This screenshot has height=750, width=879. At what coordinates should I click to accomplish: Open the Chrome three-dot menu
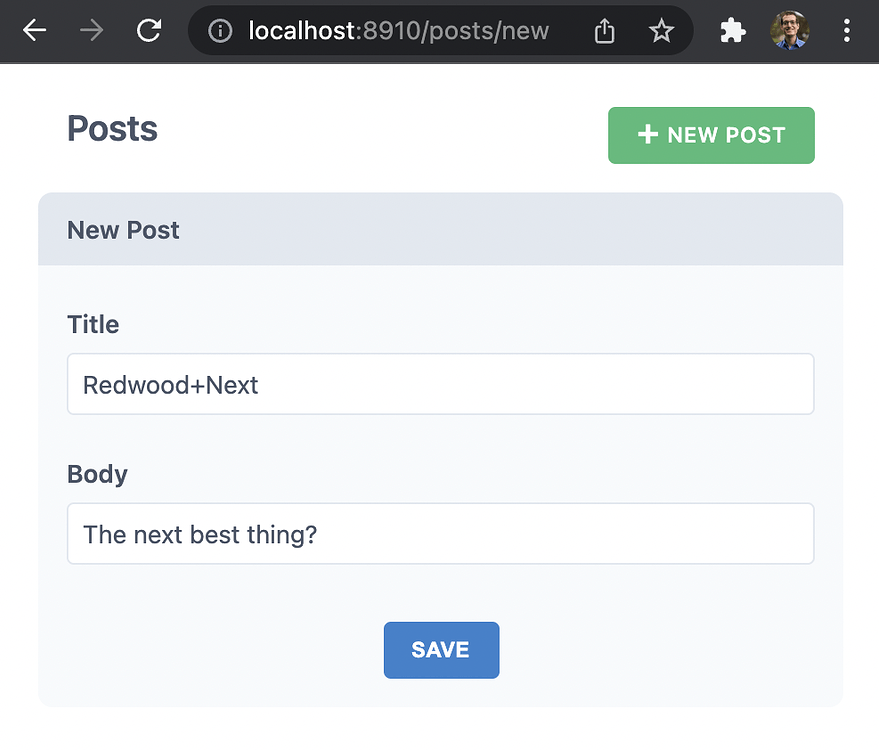pyautogui.click(x=846, y=30)
